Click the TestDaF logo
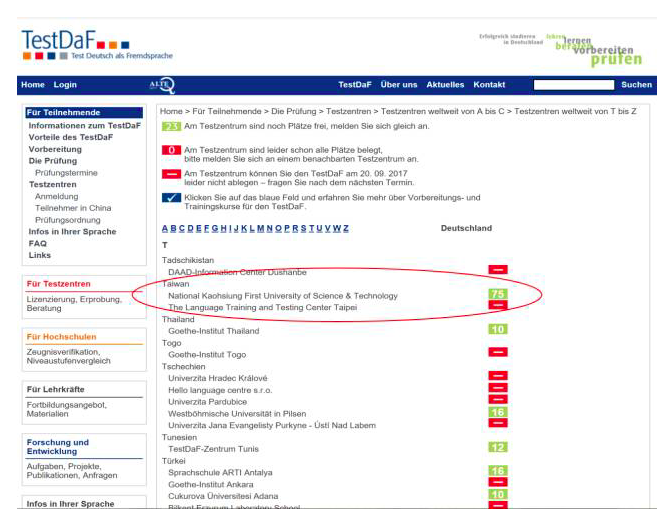 tap(97, 45)
